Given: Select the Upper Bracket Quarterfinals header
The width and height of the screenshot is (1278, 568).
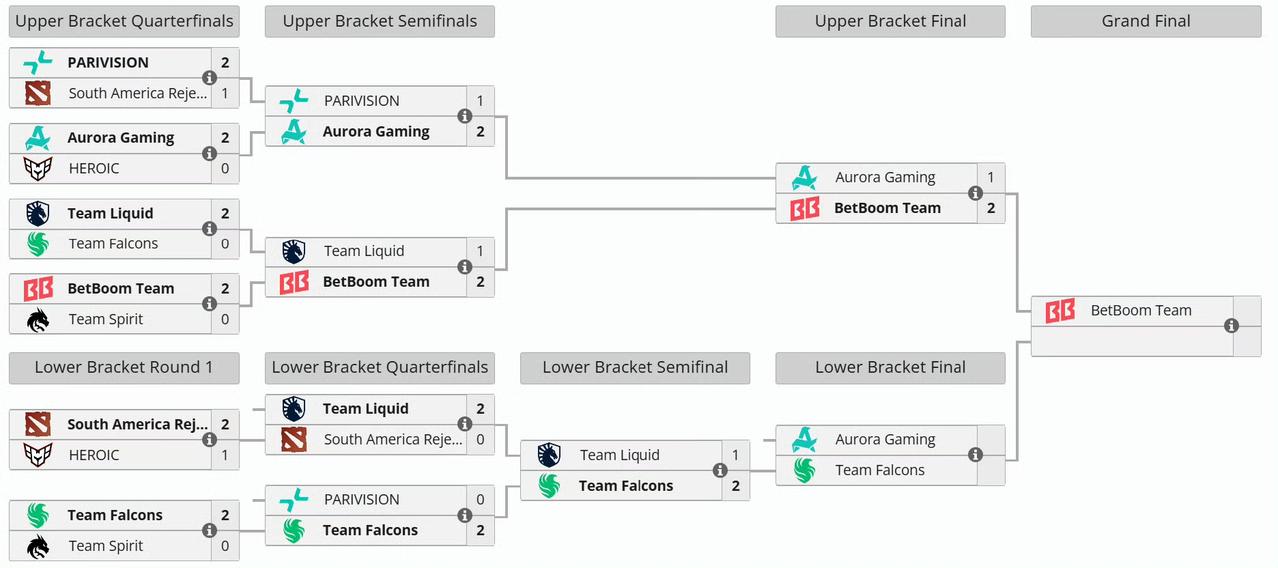Looking at the screenshot, I should click(124, 21).
